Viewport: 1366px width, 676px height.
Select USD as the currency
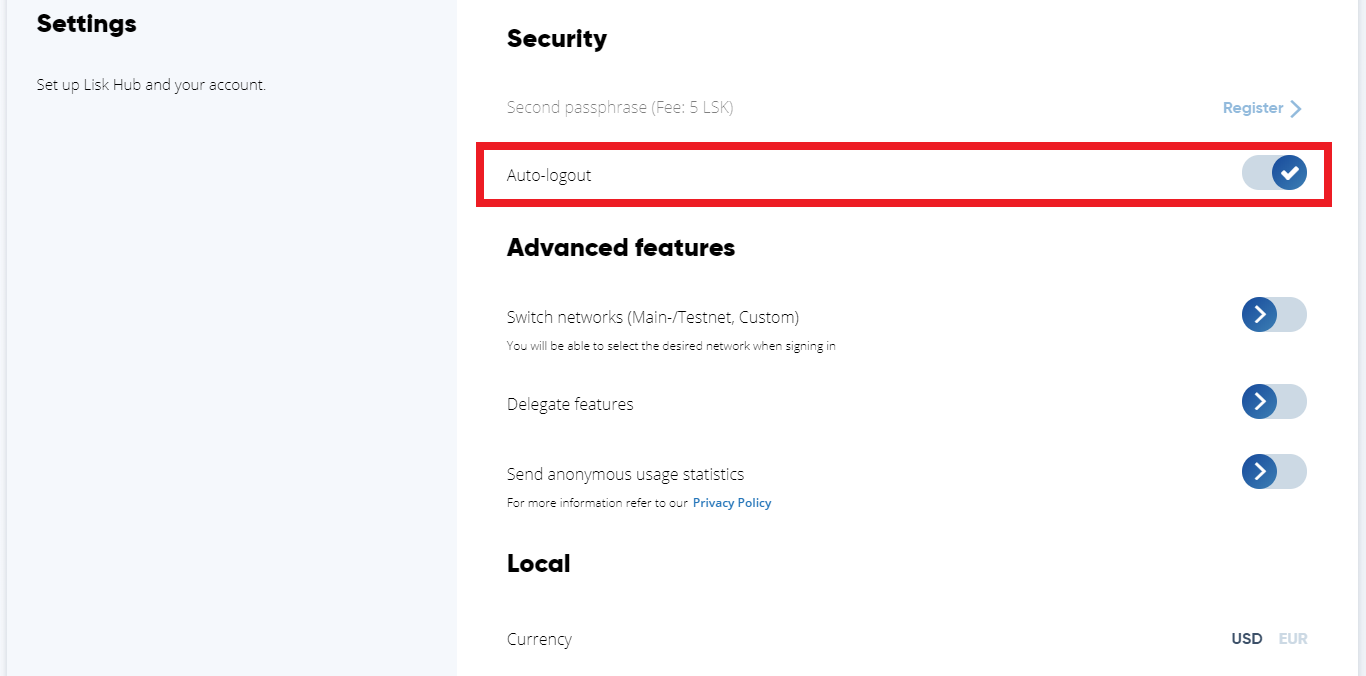(x=1246, y=639)
